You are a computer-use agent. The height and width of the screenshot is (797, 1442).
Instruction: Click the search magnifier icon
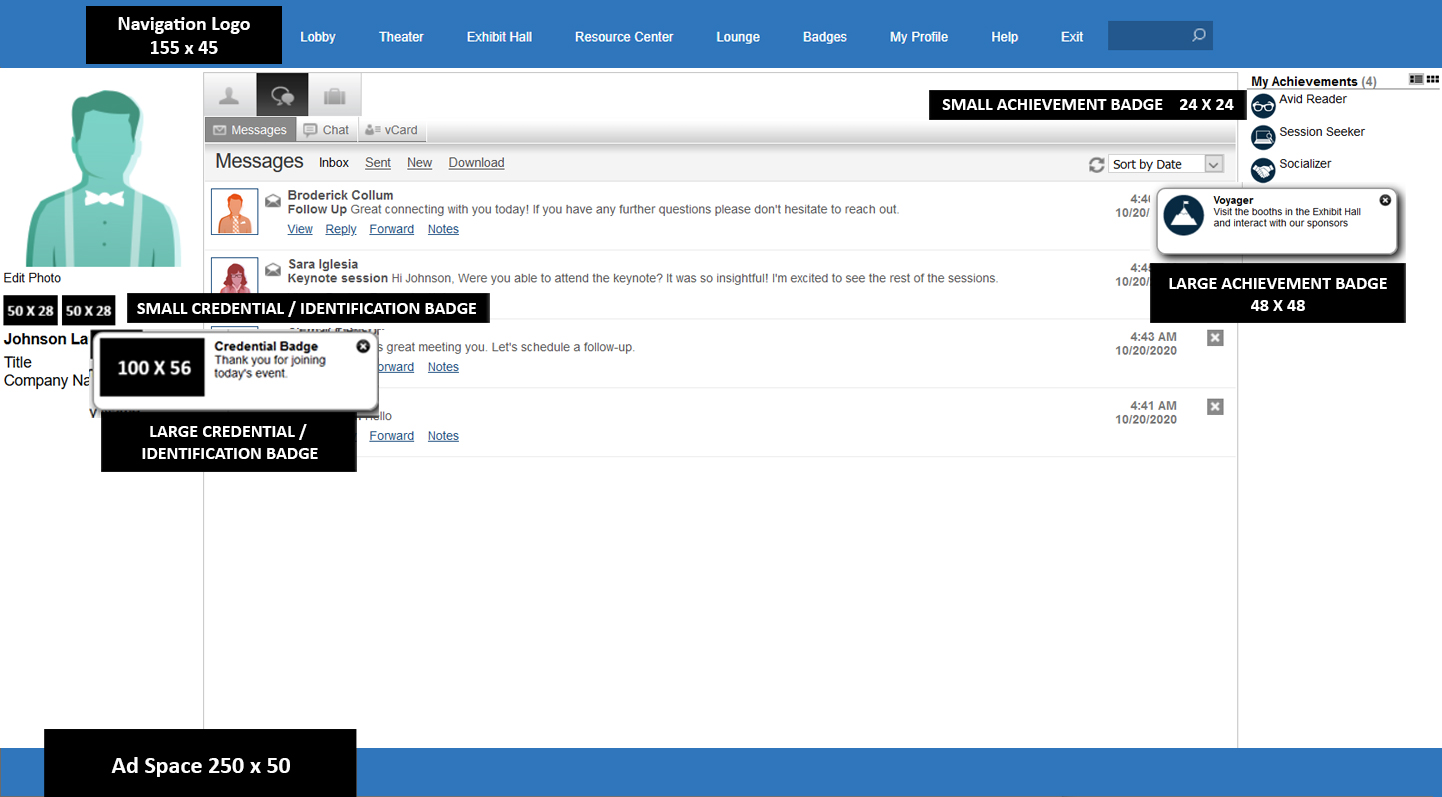[x=1199, y=35]
